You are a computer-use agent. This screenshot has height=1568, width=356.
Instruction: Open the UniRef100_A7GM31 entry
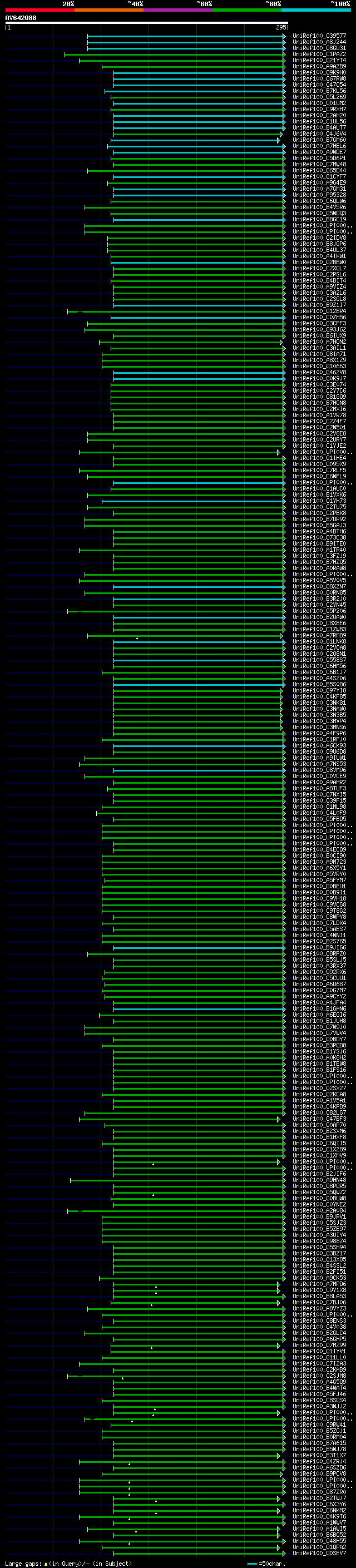tap(319, 189)
